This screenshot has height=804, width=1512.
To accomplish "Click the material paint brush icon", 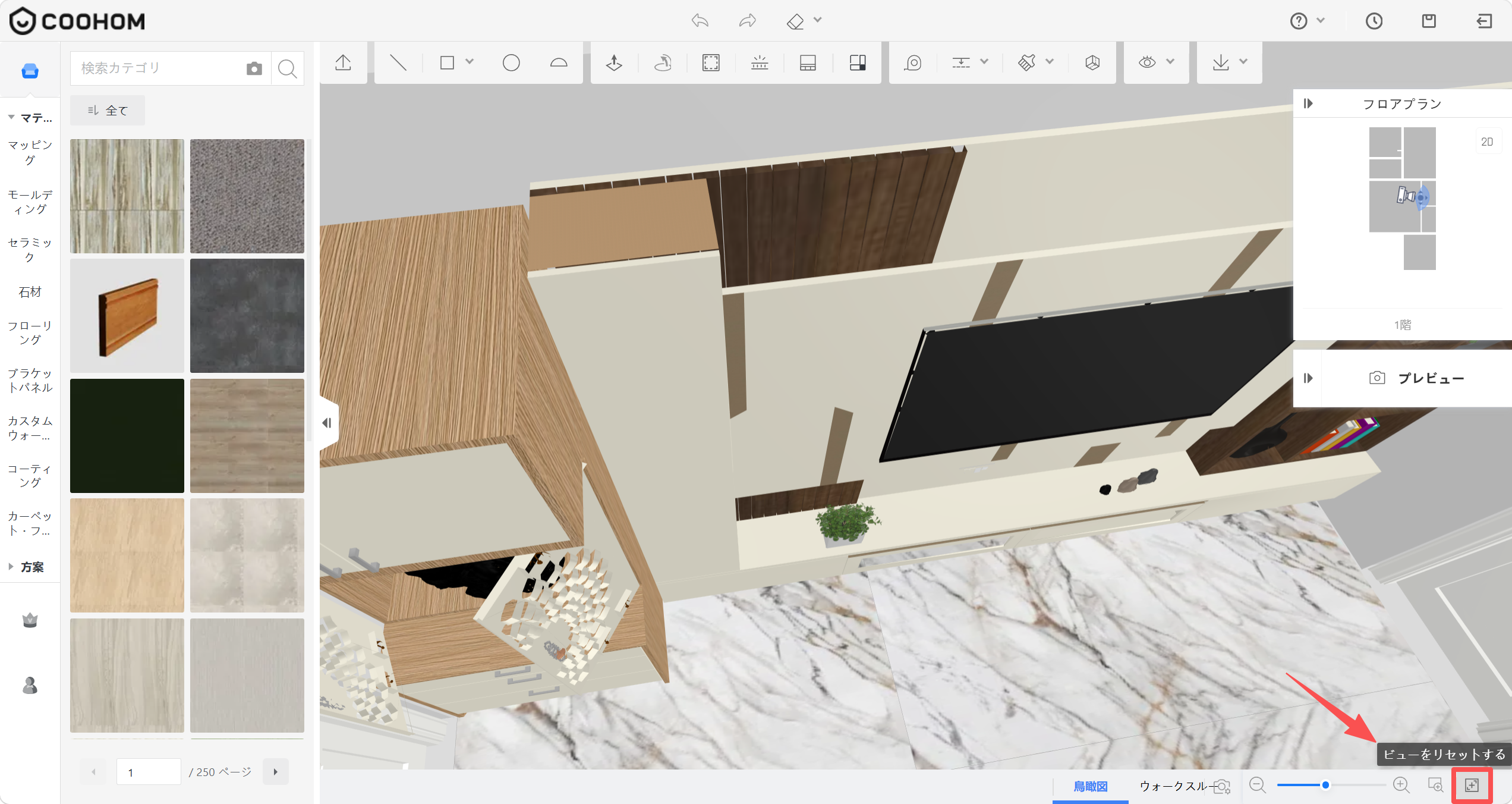I will click(x=1026, y=62).
